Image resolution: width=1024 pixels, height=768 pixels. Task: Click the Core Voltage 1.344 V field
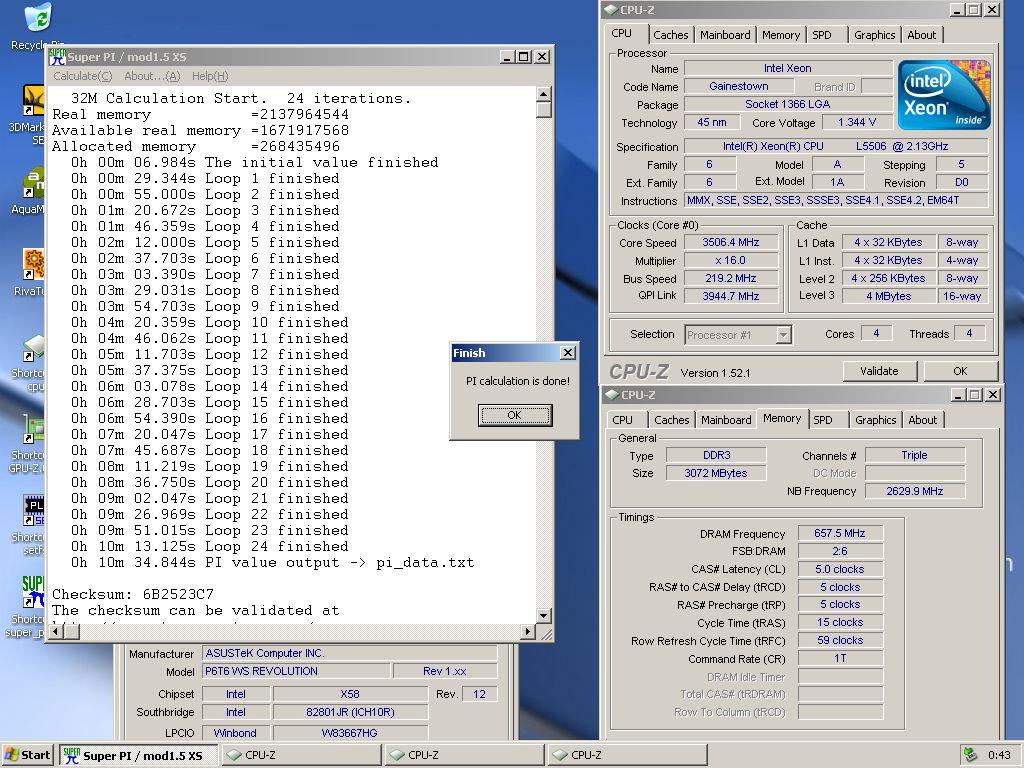[857, 122]
